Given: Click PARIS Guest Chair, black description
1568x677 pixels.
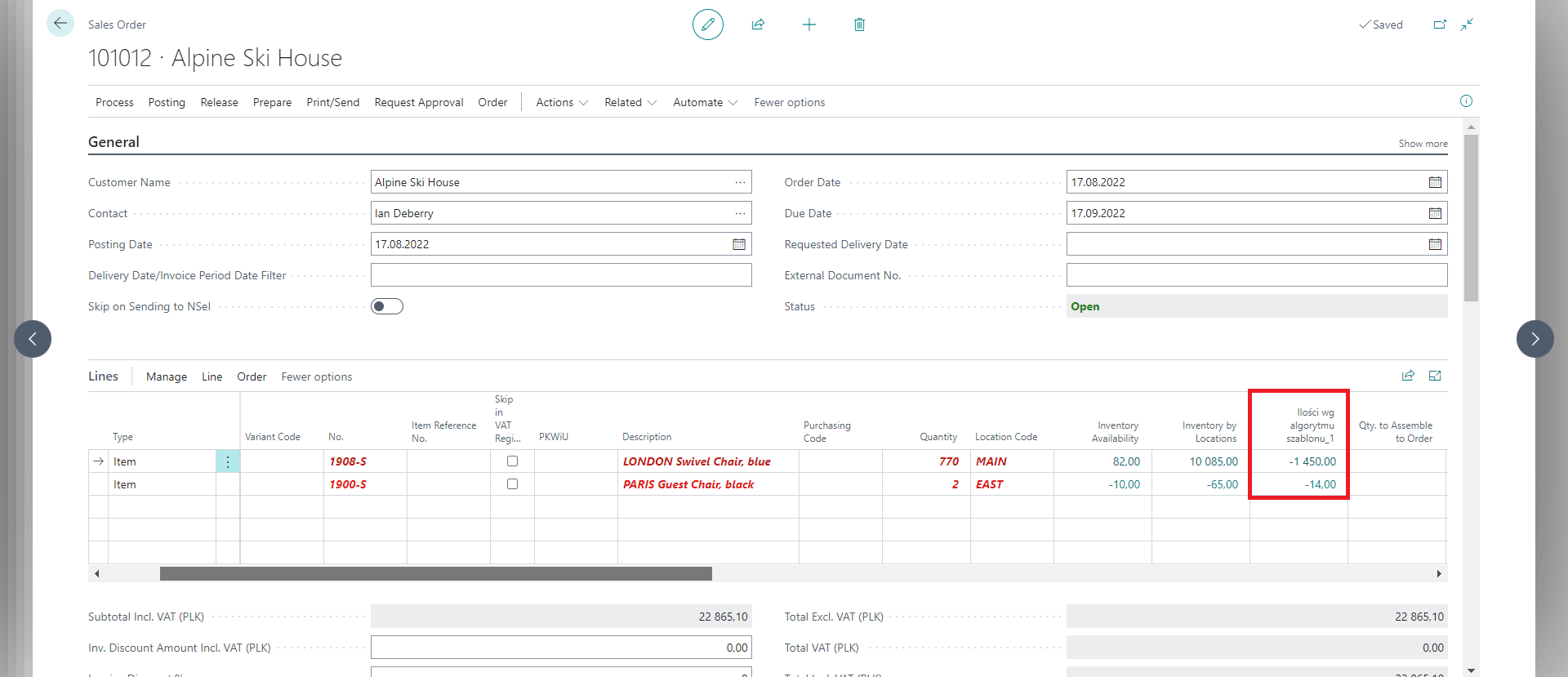Looking at the screenshot, I should 688,484.
